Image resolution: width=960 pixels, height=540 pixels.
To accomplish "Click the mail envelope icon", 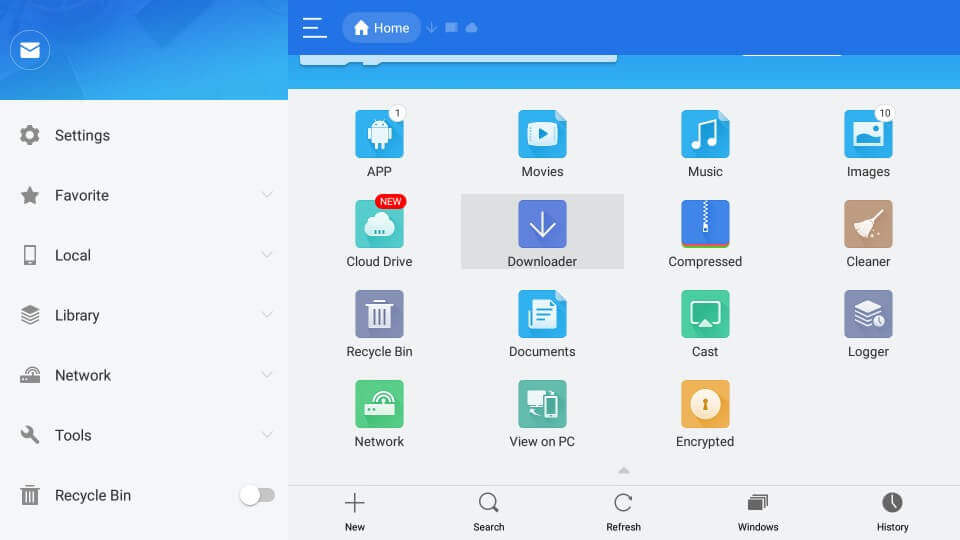I will (30, 50).
